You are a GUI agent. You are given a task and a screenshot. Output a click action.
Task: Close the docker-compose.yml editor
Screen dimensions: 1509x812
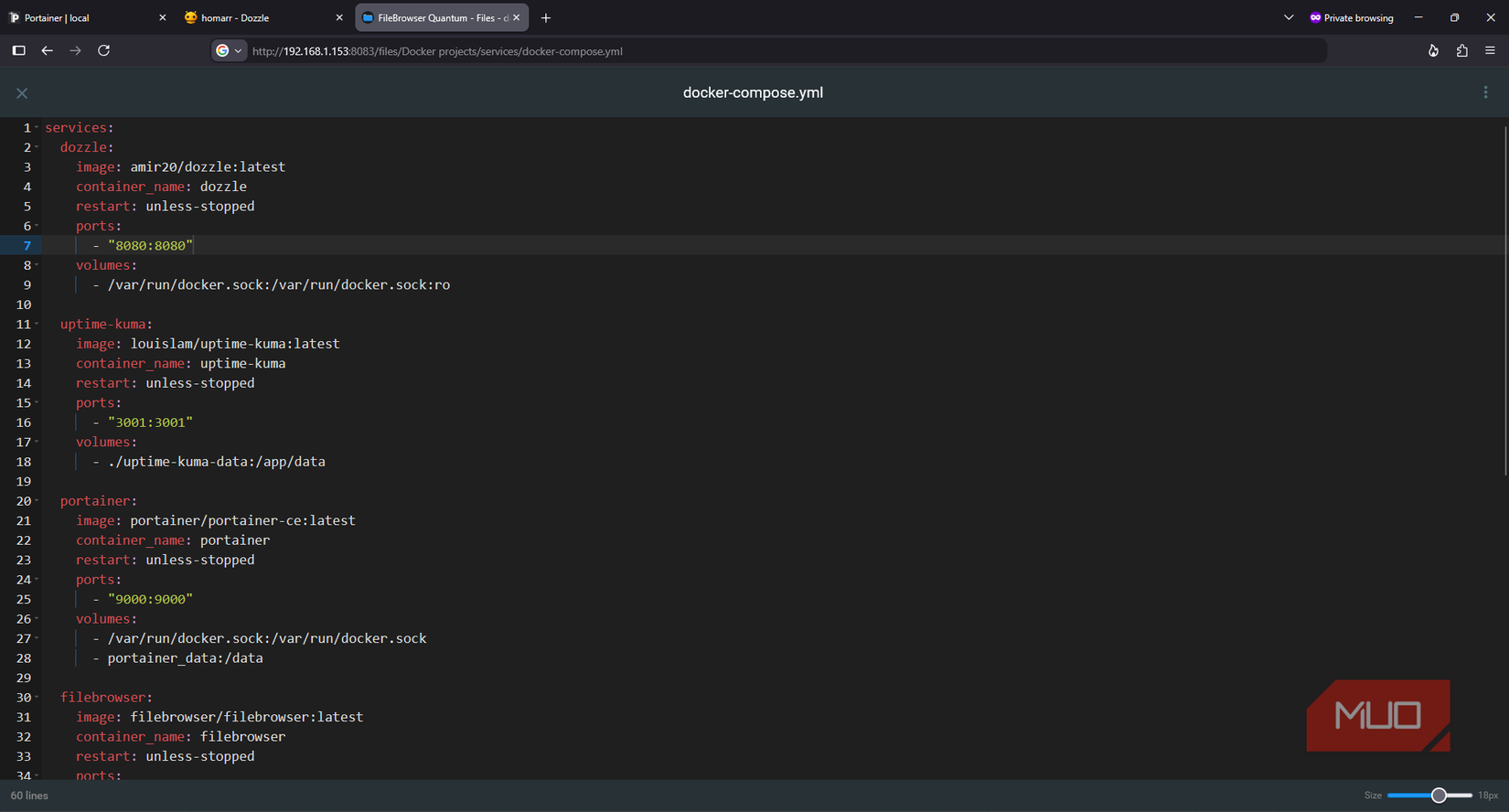point(22,93)
